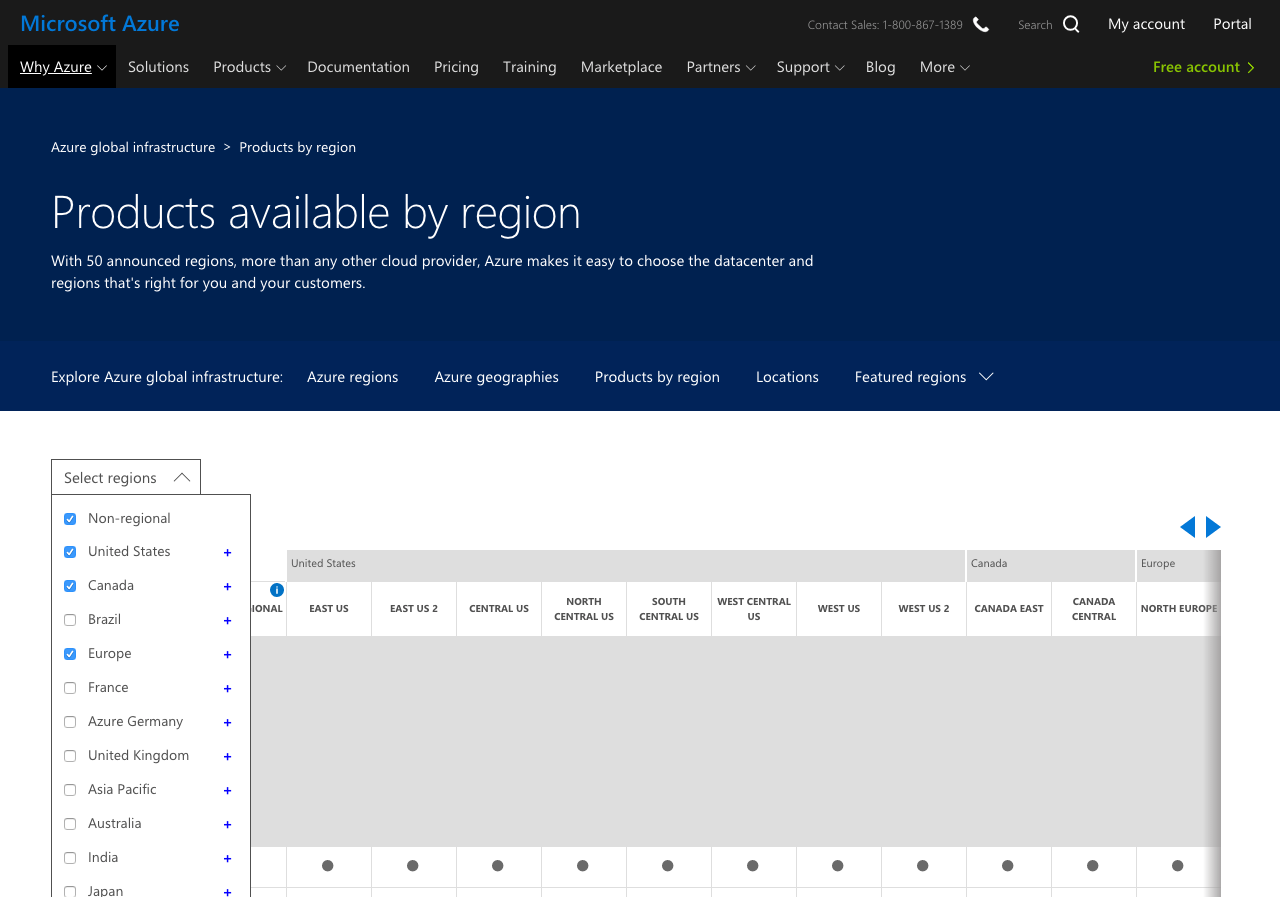Collapse the Select regions dropdown

point(126,477)
